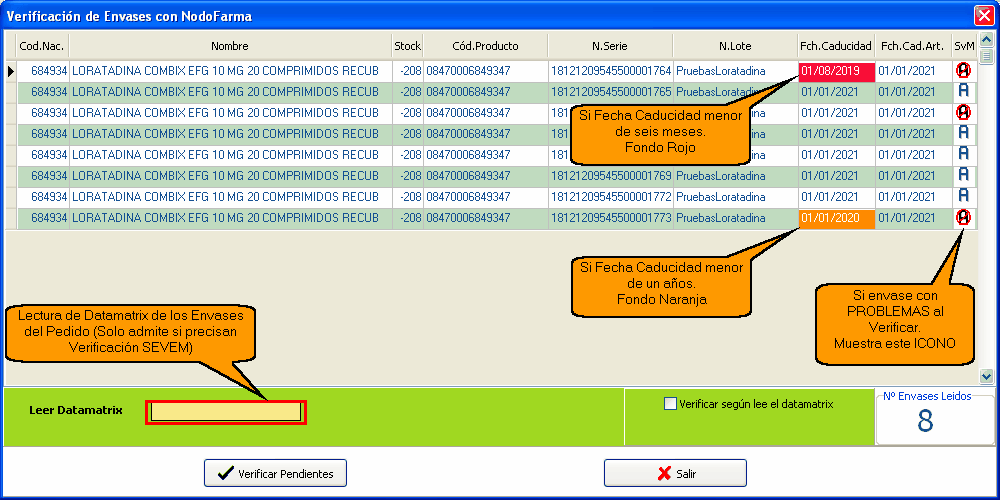Image resolution: width=1000 pixels, height=500 pixels.
Task: Click the Fch.Caducidad column header
Action: tap(836, 46)
